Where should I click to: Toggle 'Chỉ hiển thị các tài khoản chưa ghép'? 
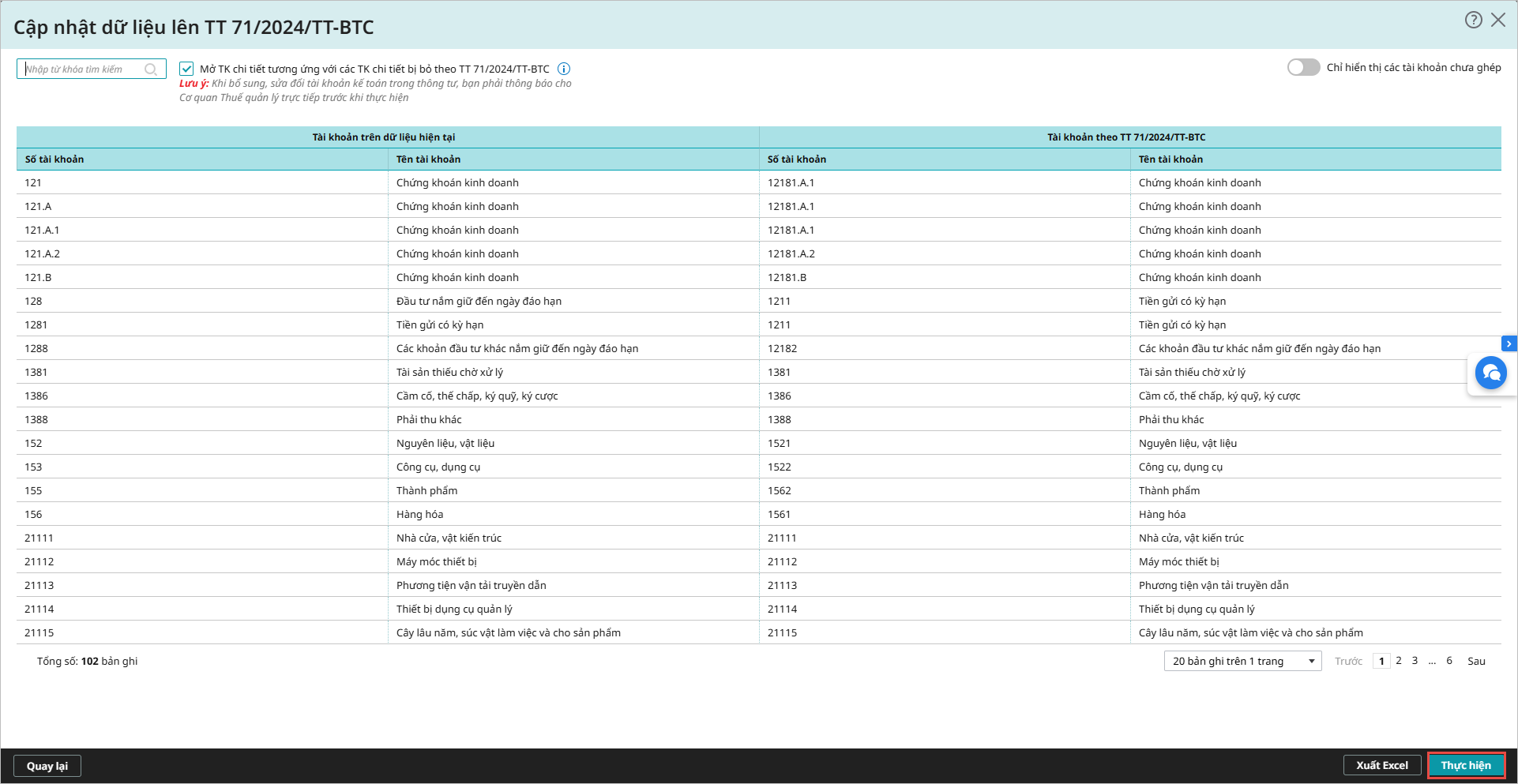click(1303, 68)
